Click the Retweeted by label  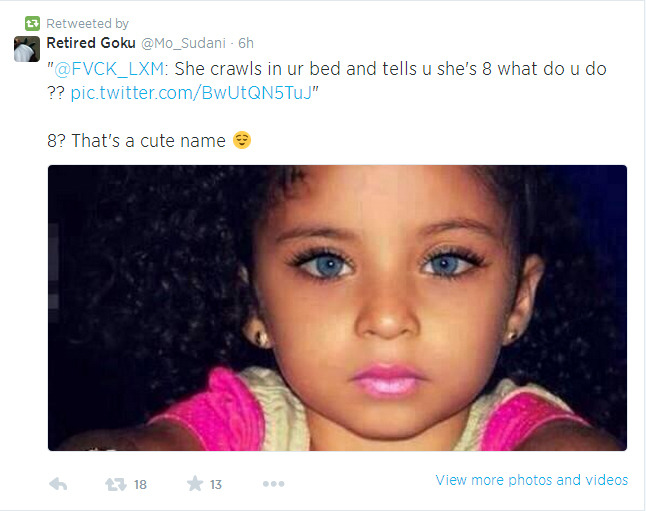pos(87,23)
